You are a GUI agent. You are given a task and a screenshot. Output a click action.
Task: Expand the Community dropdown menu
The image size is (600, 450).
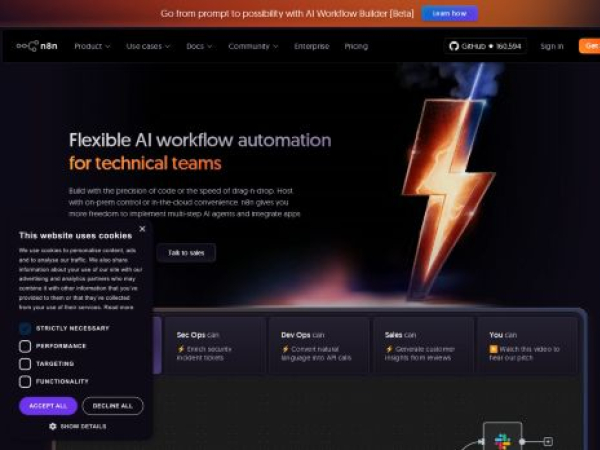(253, 46)
